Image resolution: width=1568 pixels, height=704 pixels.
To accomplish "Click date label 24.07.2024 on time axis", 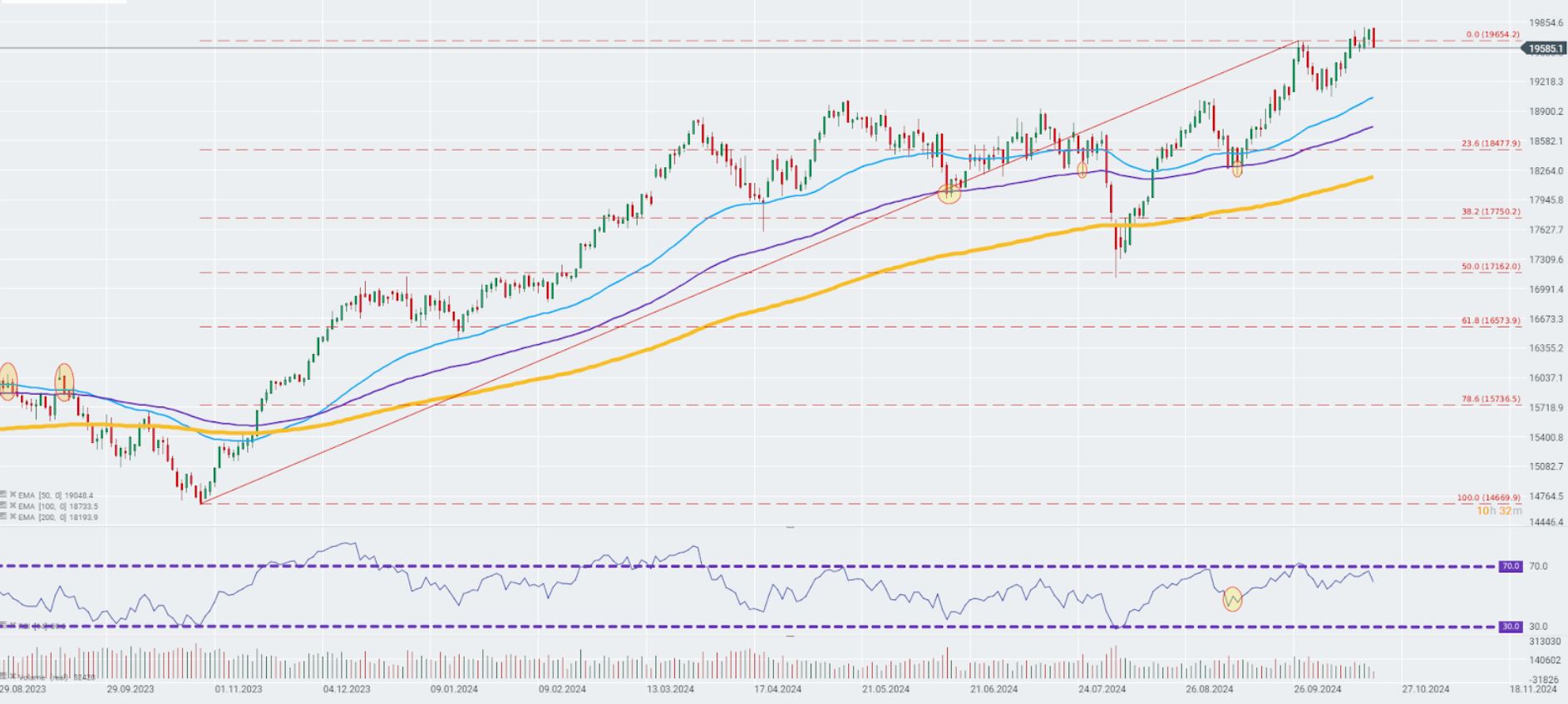I will (1102, 689).
